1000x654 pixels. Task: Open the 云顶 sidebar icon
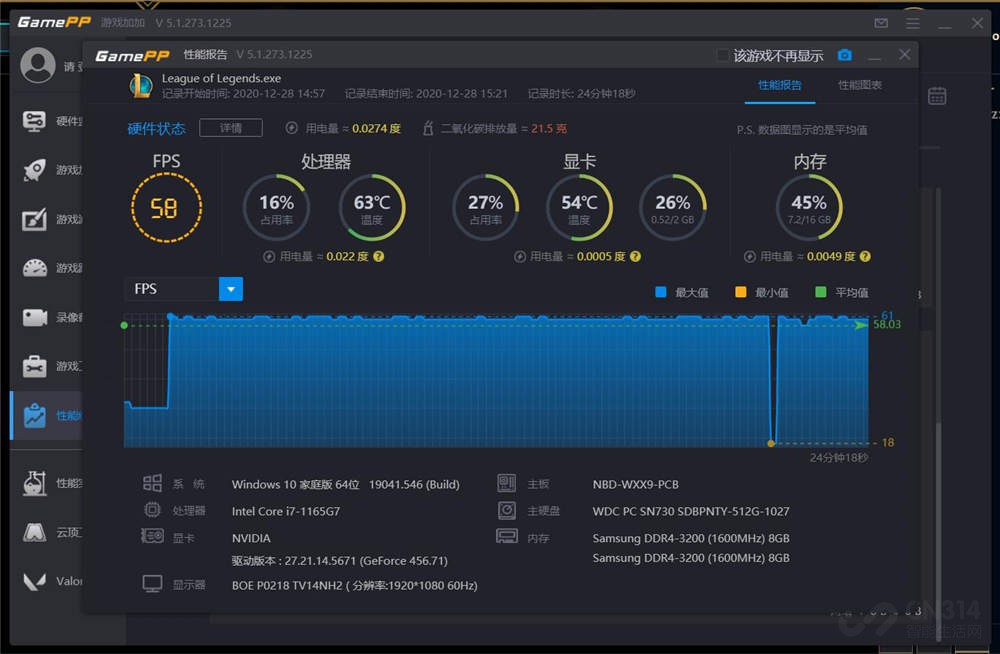point(34,531)
